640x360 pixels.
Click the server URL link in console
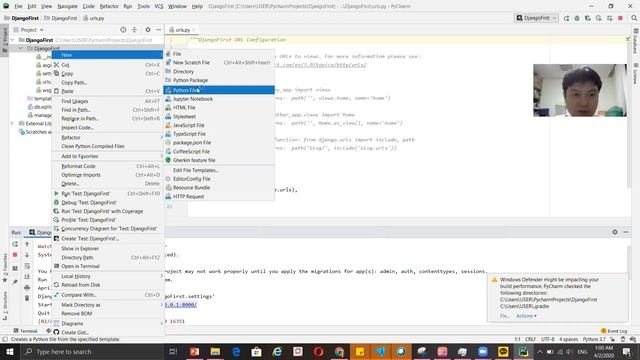[x=181, y=304]
